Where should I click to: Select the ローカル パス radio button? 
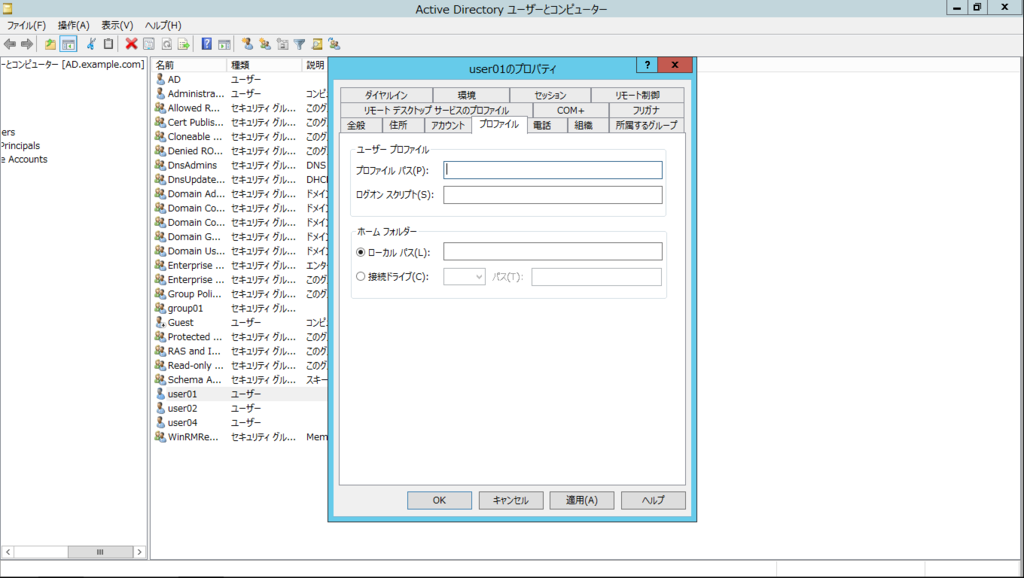[360, 252]
